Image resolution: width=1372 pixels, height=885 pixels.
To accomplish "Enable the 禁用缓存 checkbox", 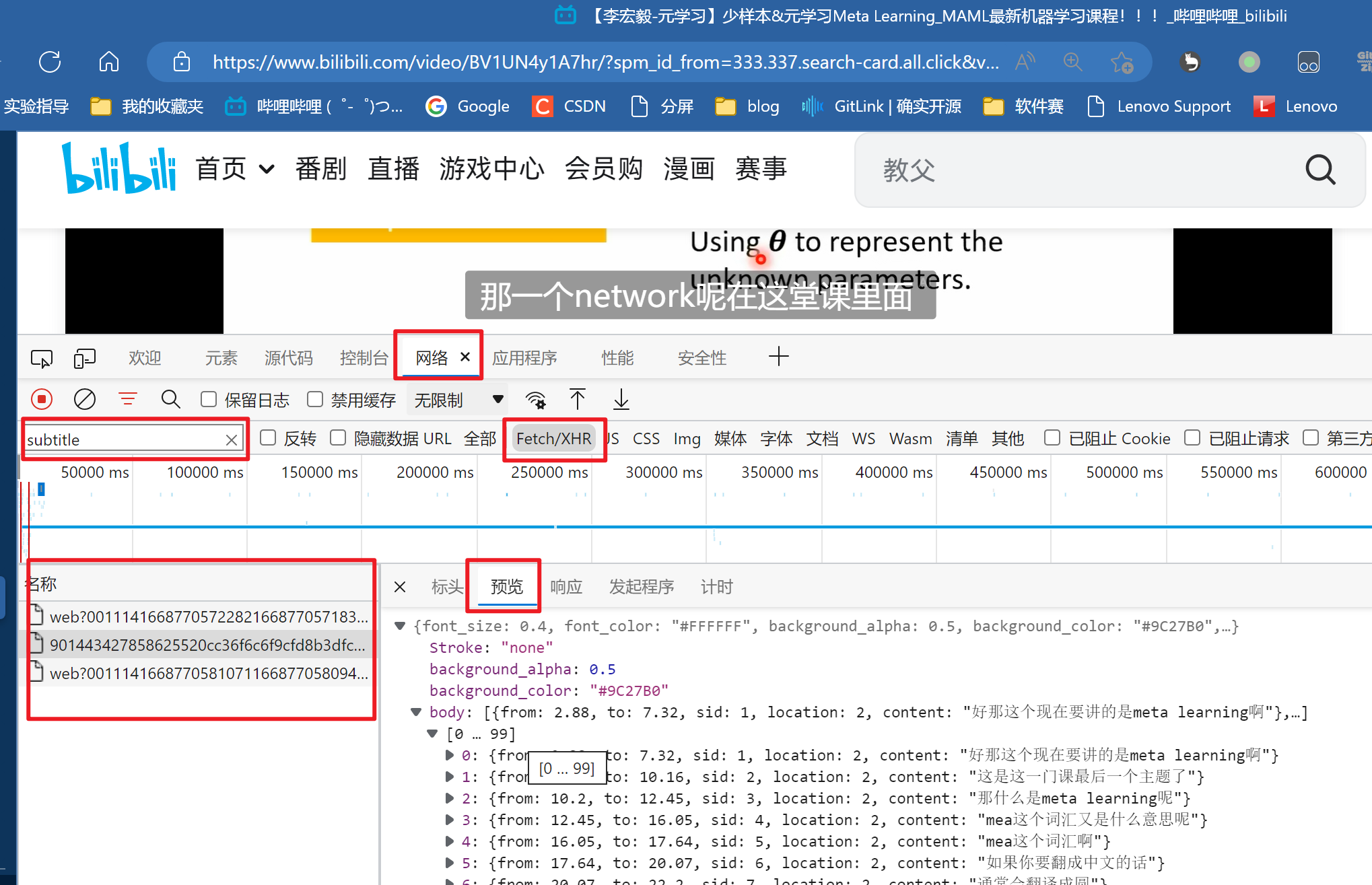I will [x=315, y=400].
